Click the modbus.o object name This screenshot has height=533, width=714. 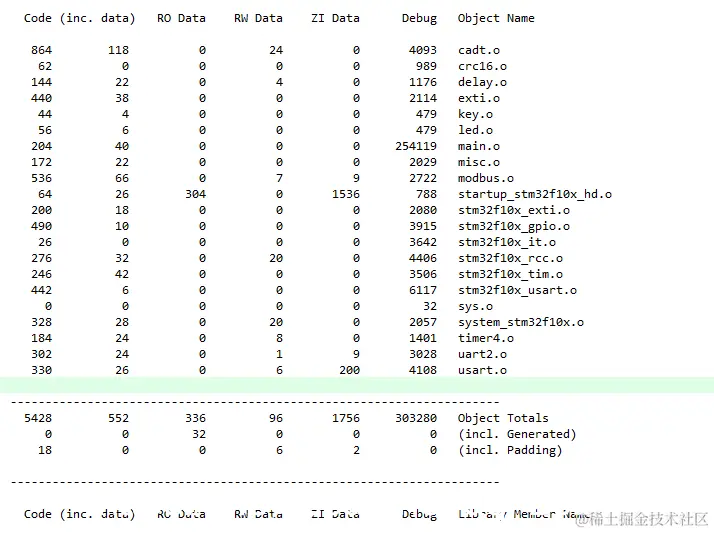[x=486, y=178]
